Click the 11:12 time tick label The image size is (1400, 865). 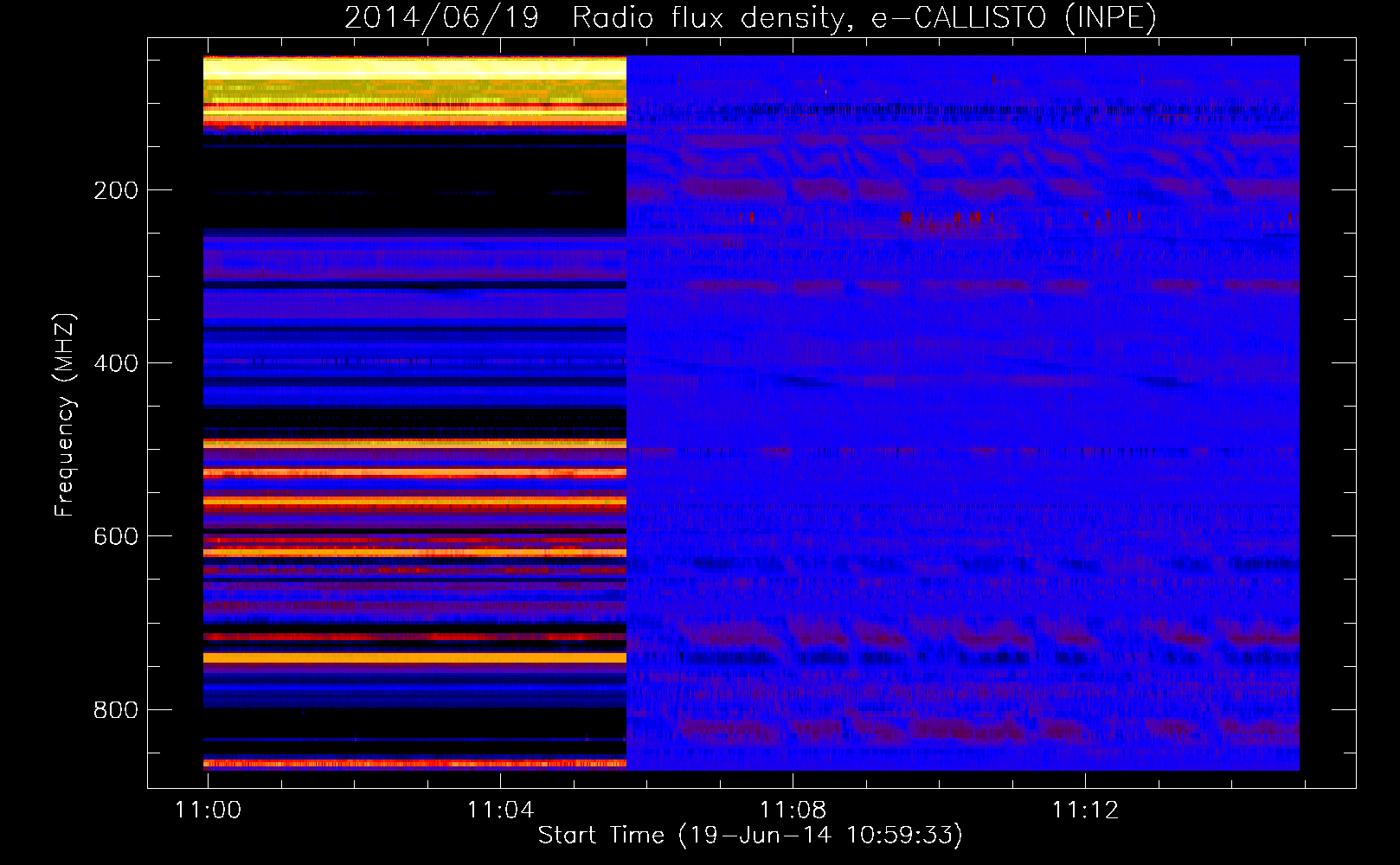tap(1085, 811)
